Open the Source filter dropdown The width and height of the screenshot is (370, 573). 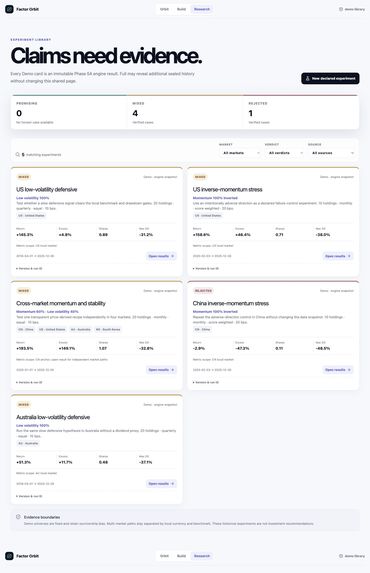332,153
